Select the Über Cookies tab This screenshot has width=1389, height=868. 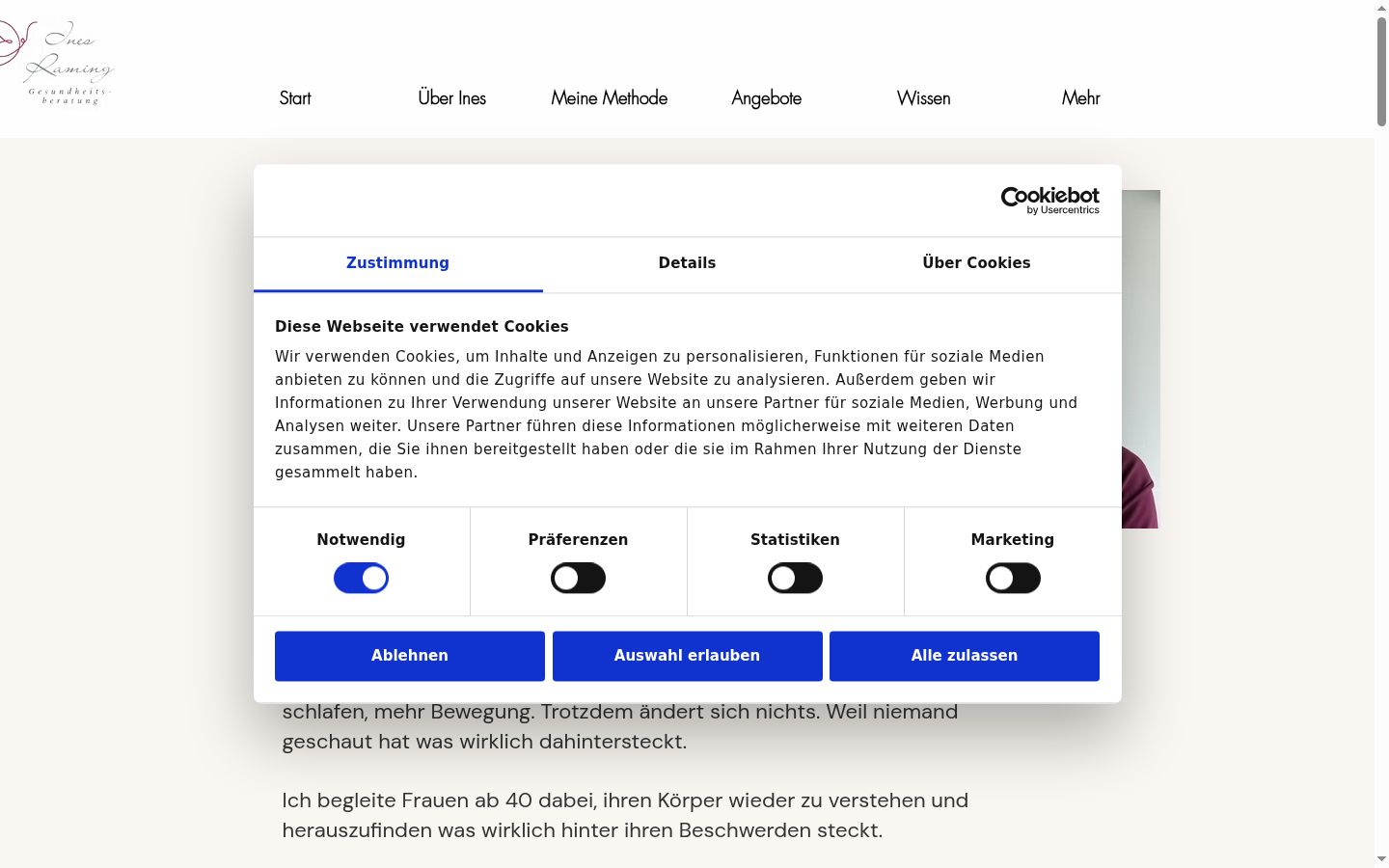[x=976, y=263]
